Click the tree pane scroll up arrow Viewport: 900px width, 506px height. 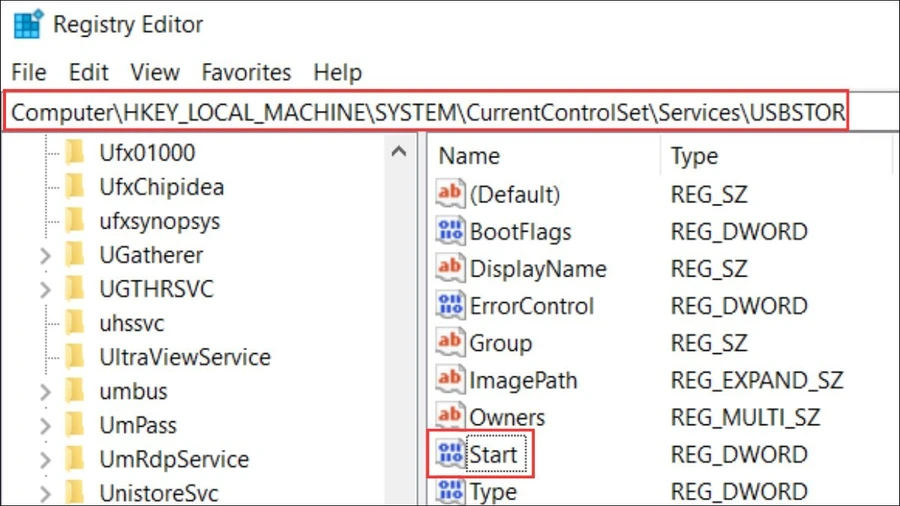[x=399, y=152]
